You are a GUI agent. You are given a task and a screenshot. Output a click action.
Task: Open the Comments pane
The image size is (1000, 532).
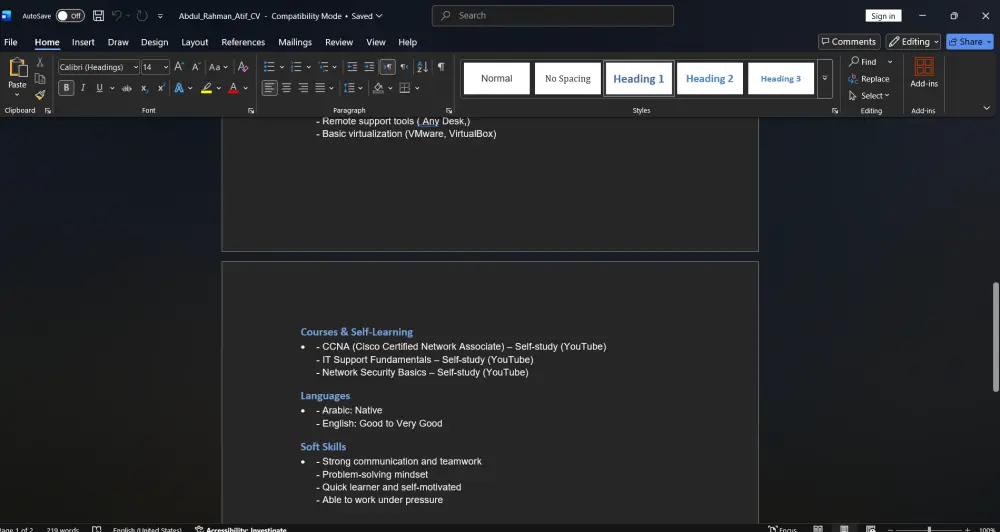pyautogui.click(x=849, y=41)
